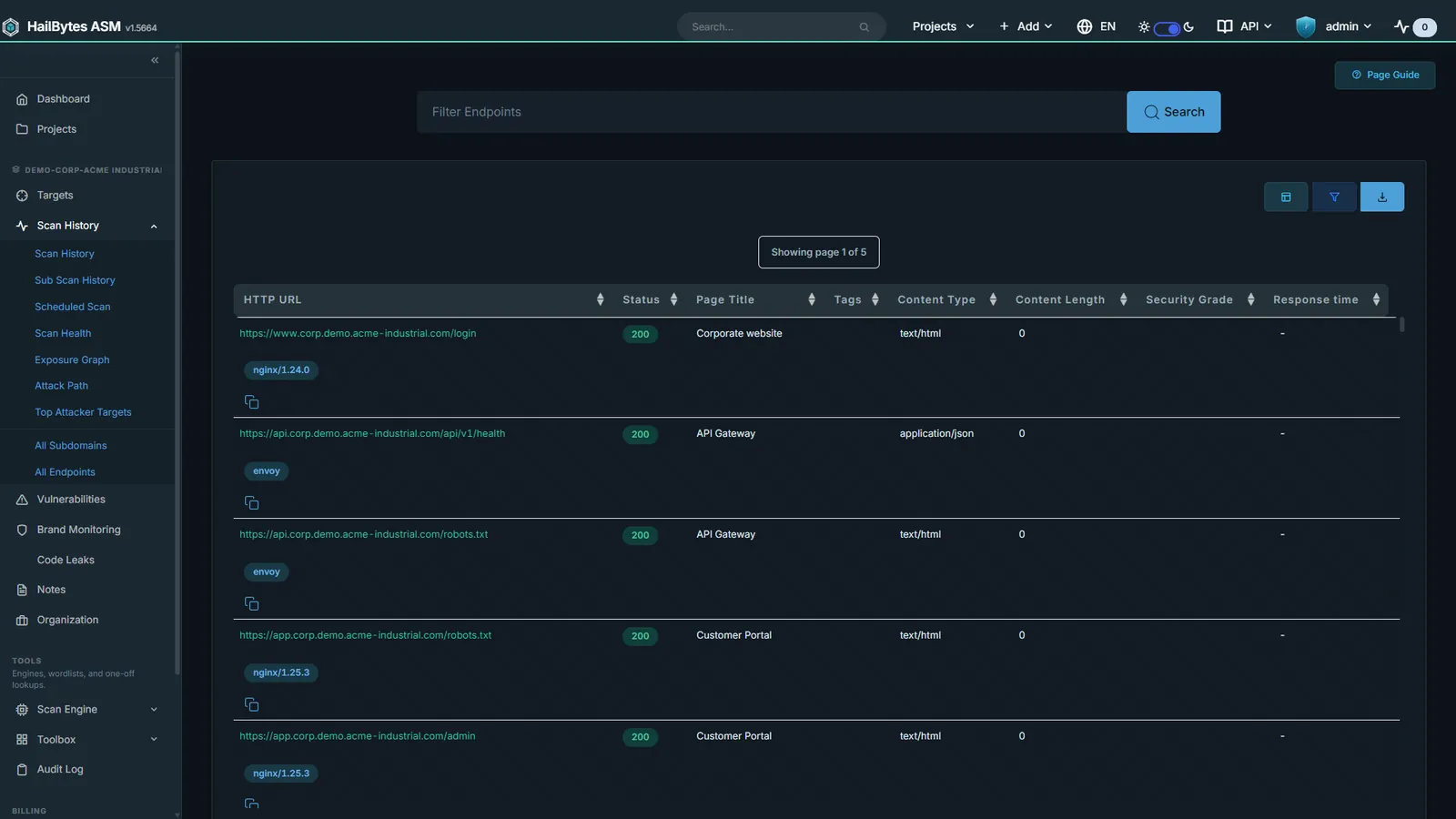Expand the Scan Engine section

[86, 710]
